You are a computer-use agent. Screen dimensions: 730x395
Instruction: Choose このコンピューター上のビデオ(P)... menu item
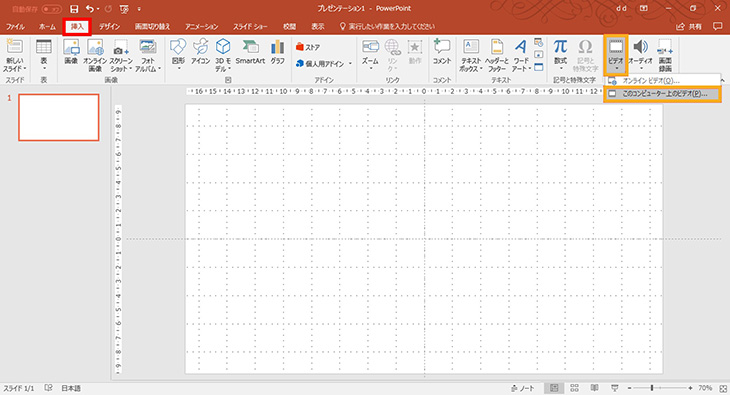click(662, 94)
